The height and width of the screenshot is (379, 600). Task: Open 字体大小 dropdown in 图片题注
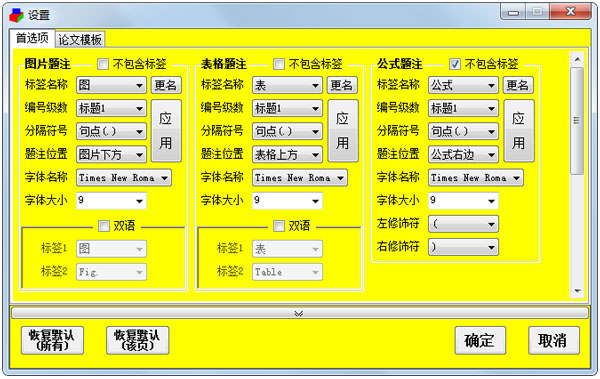(111, 201)
